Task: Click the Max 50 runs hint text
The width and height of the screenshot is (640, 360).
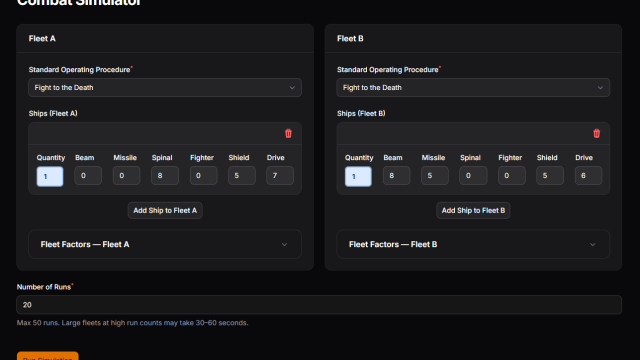Action: tap(133, 323)
